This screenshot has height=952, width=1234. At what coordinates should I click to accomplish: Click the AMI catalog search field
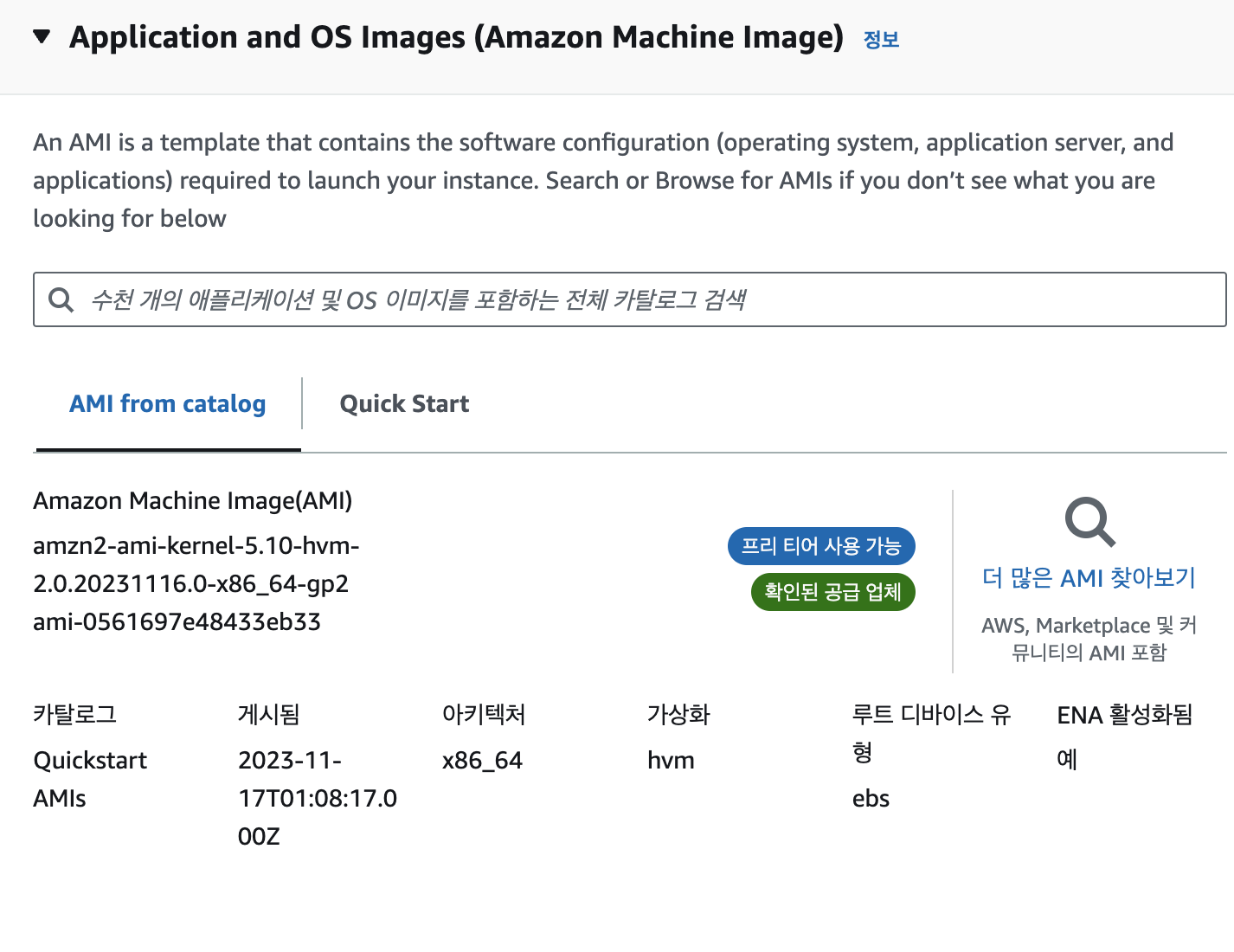click(630, 299)
